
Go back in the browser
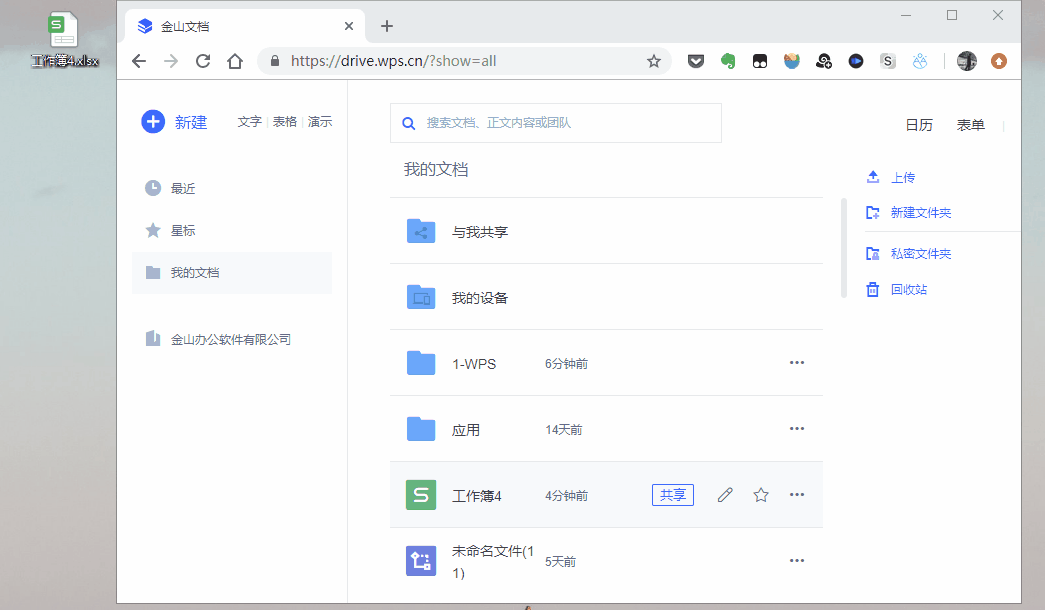click(x=139, y=61)
